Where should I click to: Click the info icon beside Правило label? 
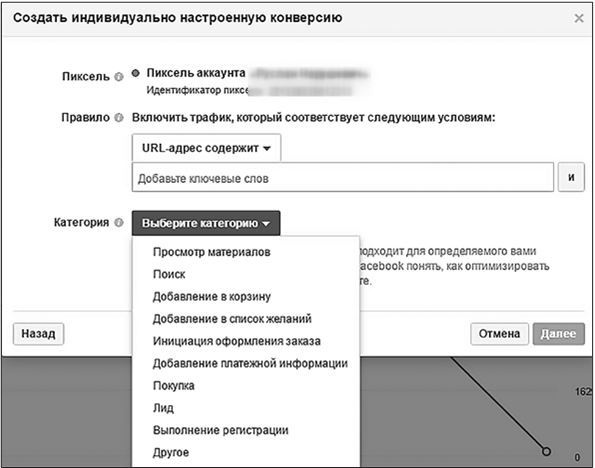[119, 118]
